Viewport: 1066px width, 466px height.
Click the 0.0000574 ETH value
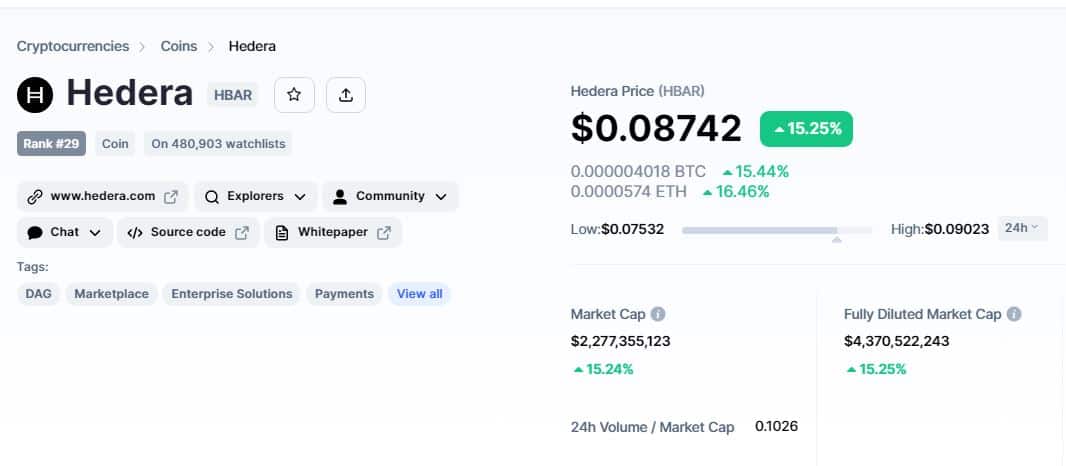point(629,192)
